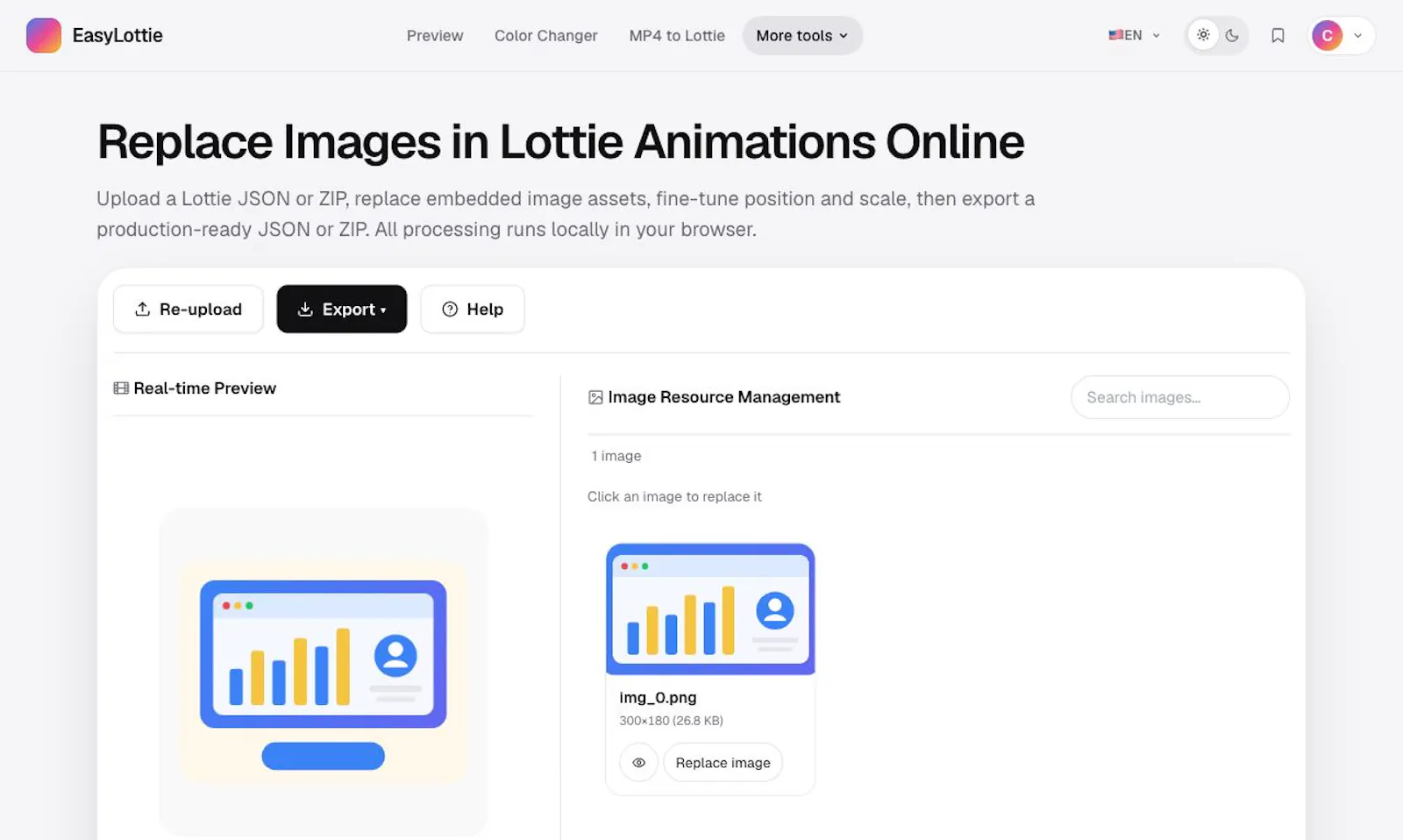This screenshot has width=1403, height=840.
Task: Click the Real-time Preview animation
Action: pos(323,673)
